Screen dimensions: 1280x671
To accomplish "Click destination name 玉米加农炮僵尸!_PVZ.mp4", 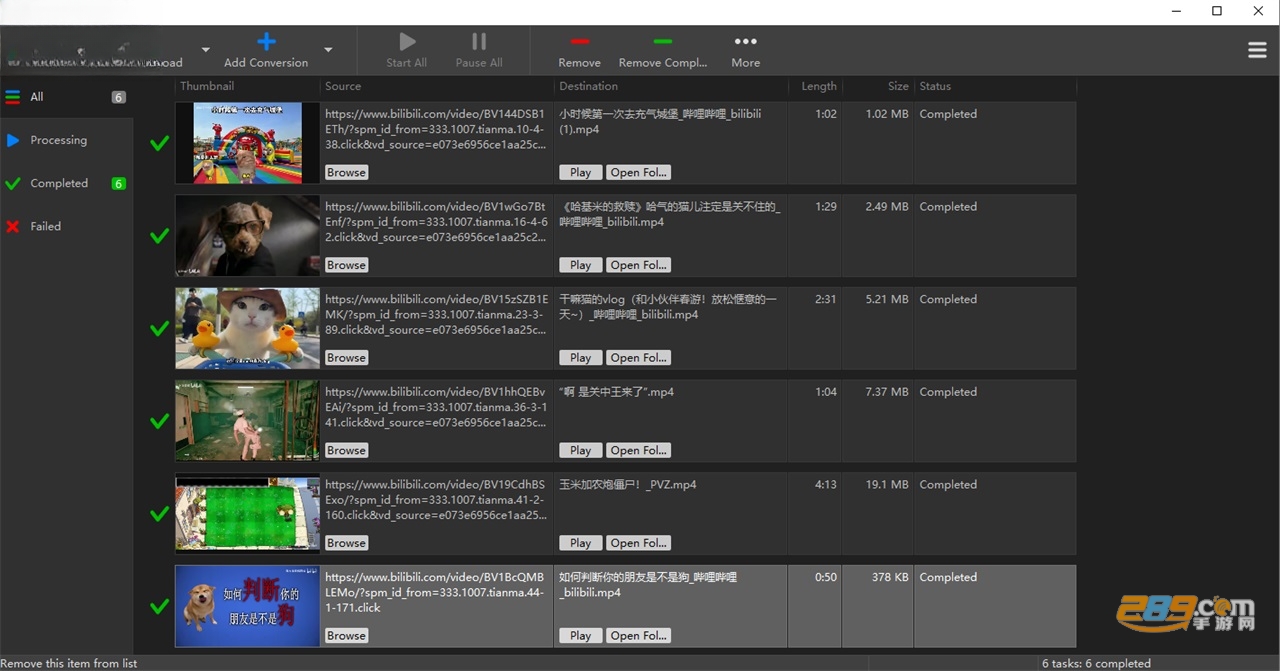I will point(628,484).
